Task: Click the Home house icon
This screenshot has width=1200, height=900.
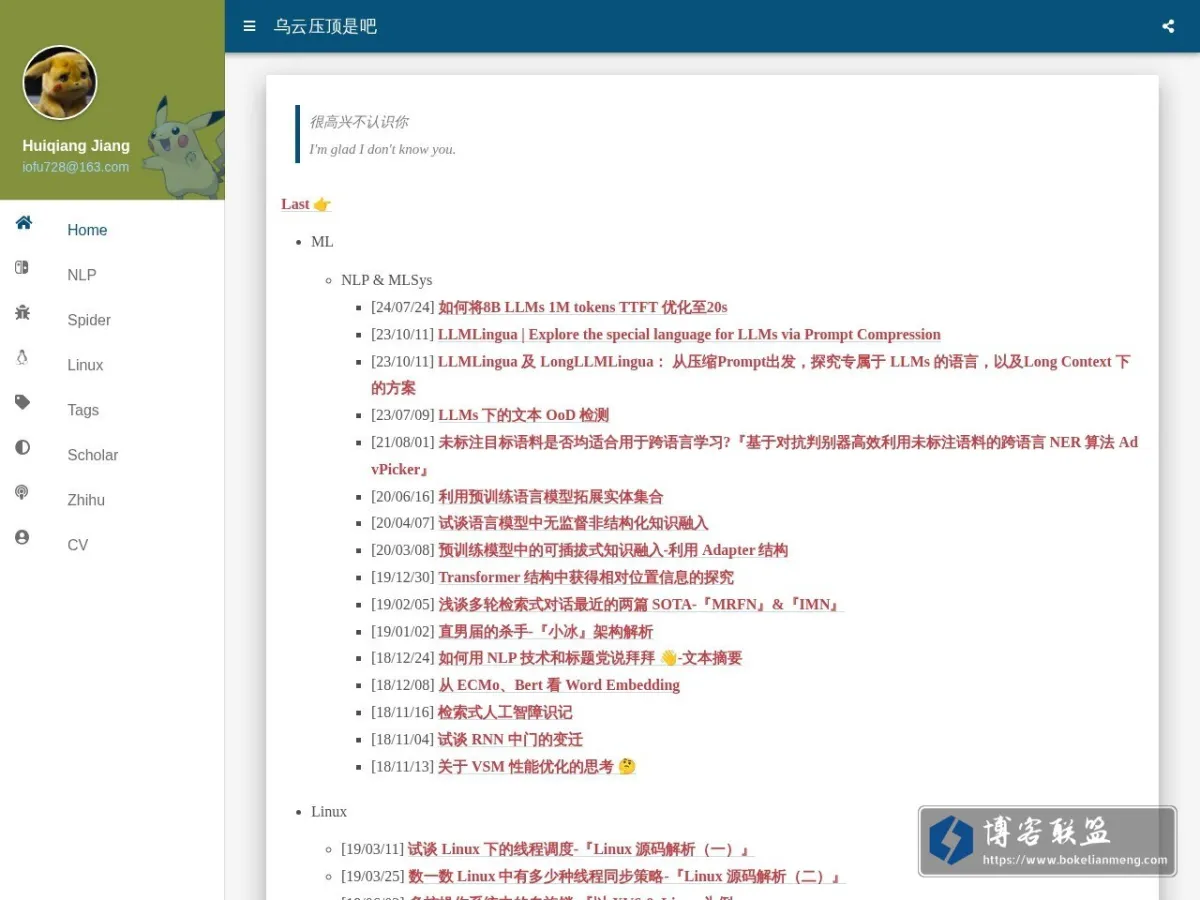Action: pyautogui.click(x=23, y=222)
